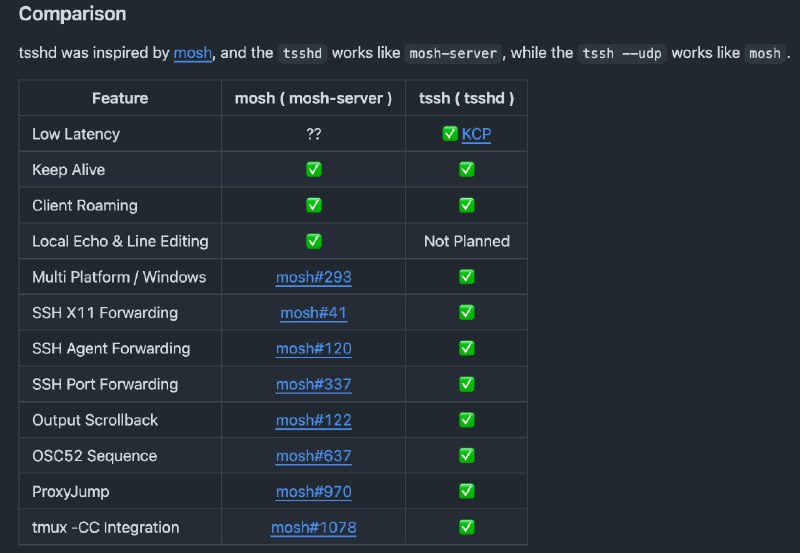Click the Not Planned cell
This screenshot has width=800, height=553.
coord(467,241)
